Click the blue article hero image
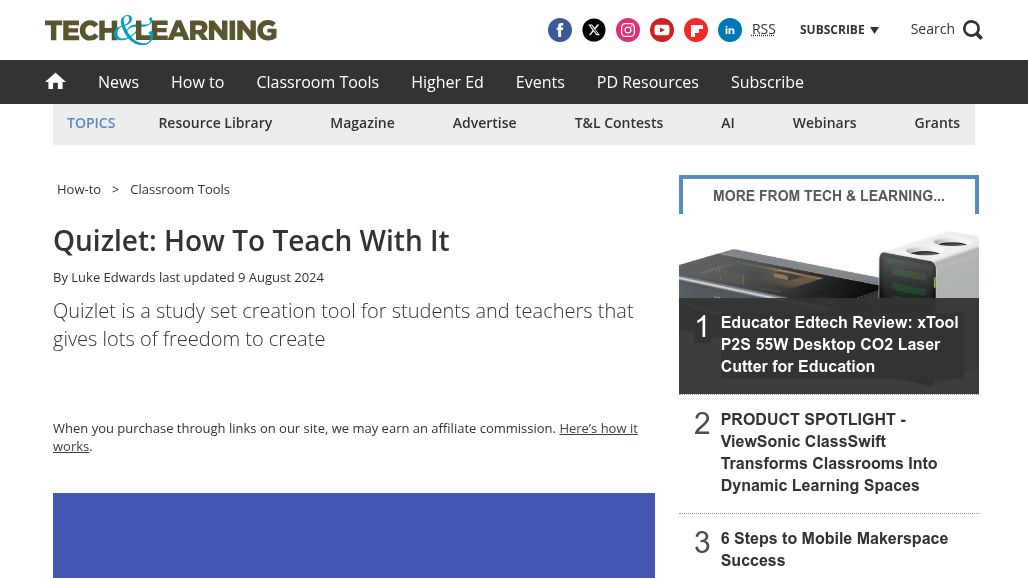 [x=354, y=535]
